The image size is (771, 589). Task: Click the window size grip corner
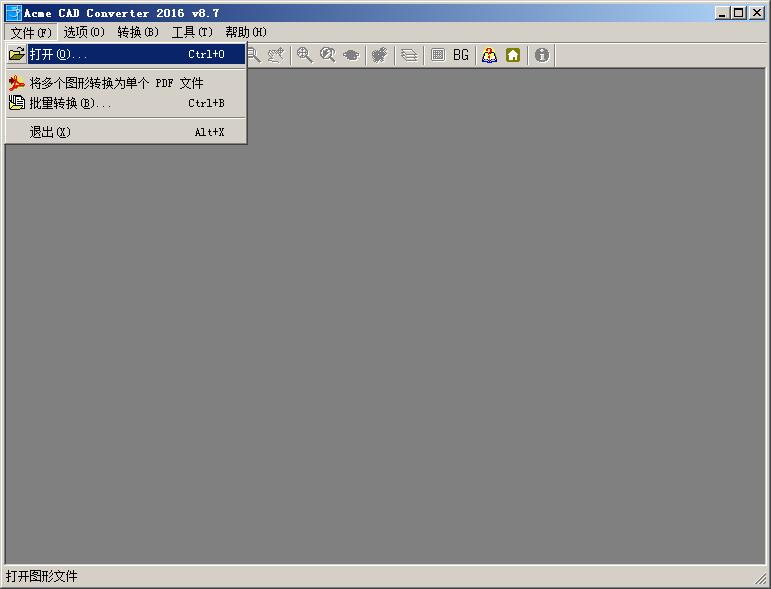761,579
